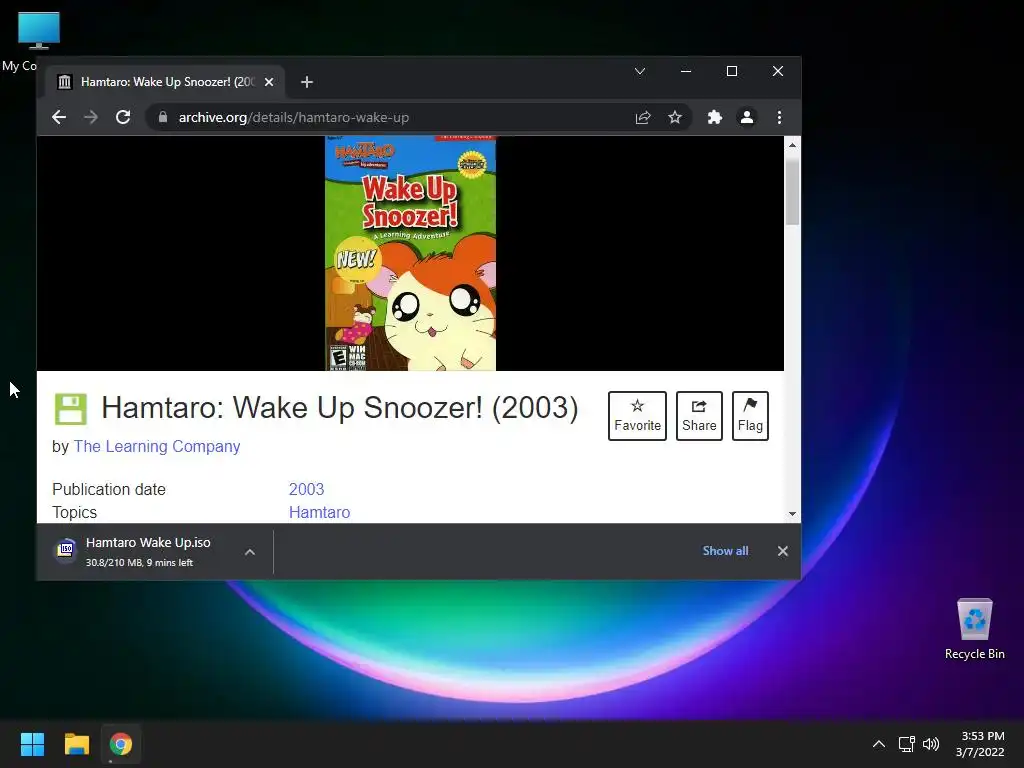Click the 'Publication date' label text
The height and width of the screenshot is (768, 1024).
[109, 489]
